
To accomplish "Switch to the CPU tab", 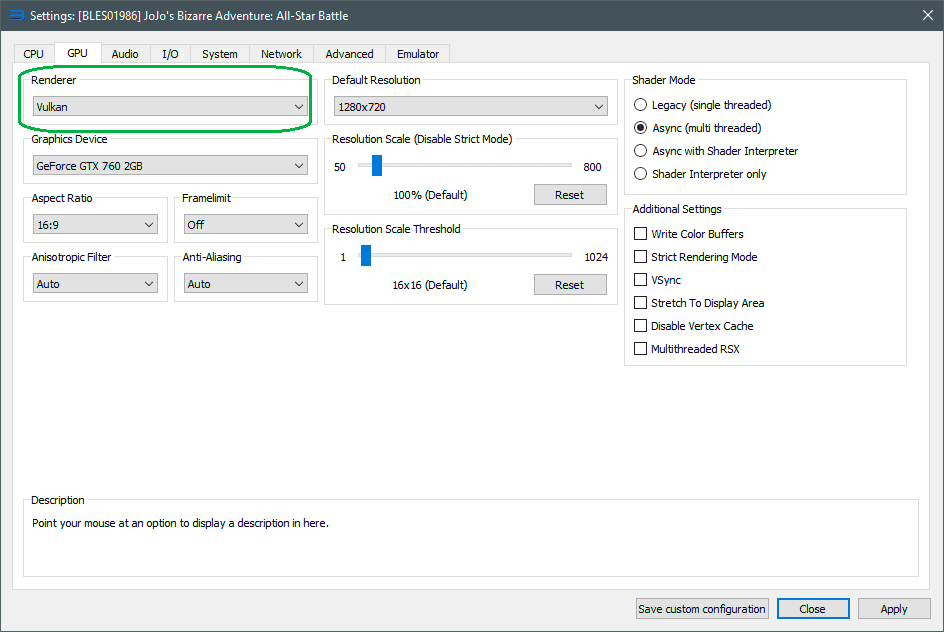I will pos(34,54).
